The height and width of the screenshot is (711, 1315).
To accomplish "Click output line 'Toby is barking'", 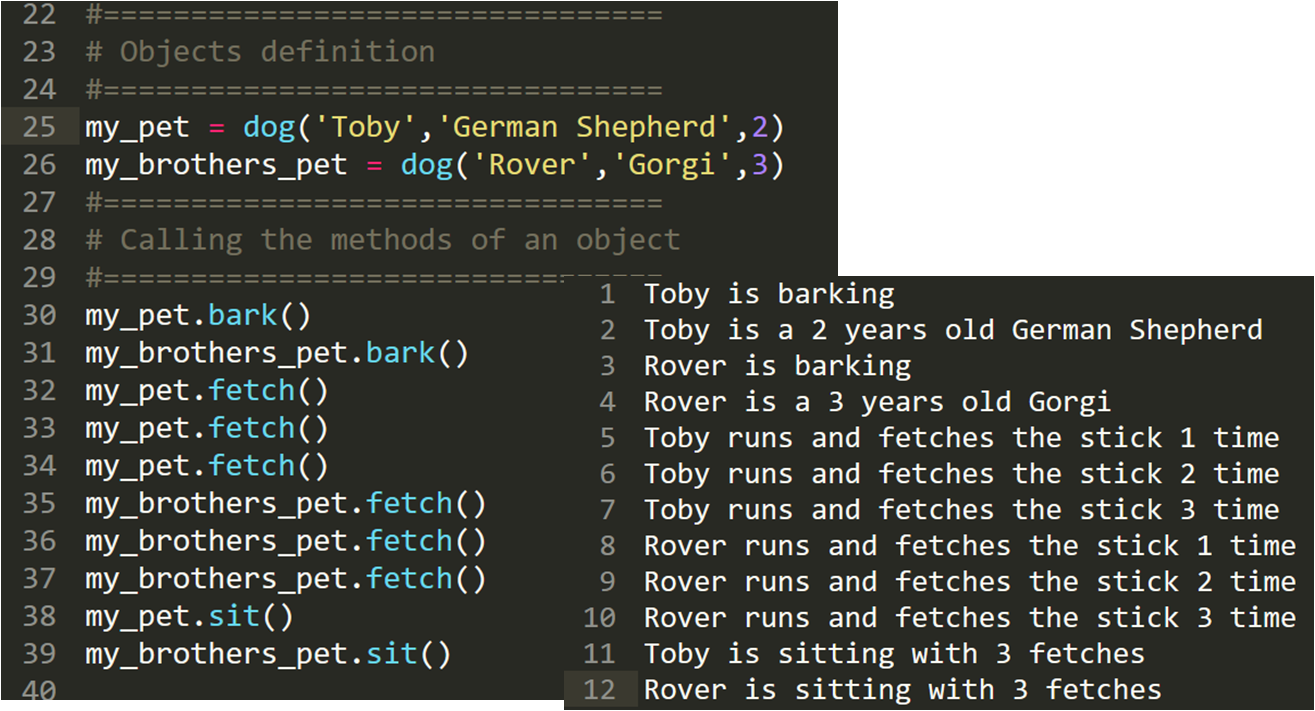I will click(769, 294).
